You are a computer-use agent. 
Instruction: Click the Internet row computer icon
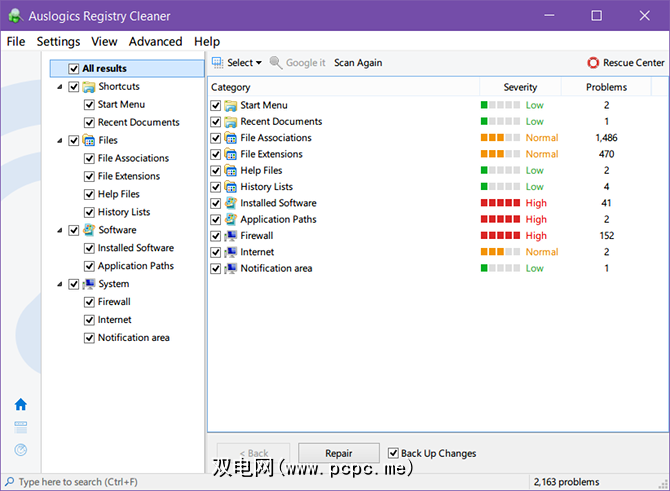(x=231, y=252)
